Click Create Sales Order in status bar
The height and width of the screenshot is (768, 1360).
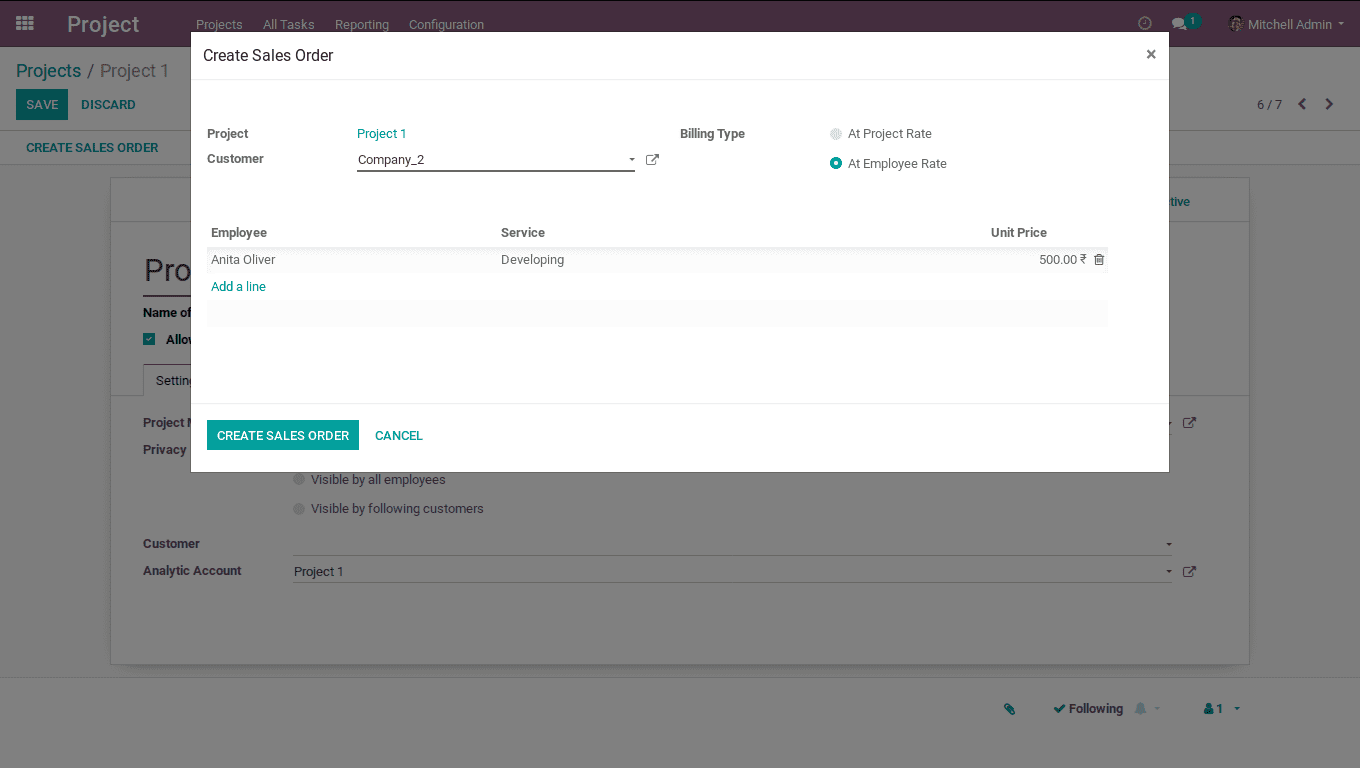92,147
